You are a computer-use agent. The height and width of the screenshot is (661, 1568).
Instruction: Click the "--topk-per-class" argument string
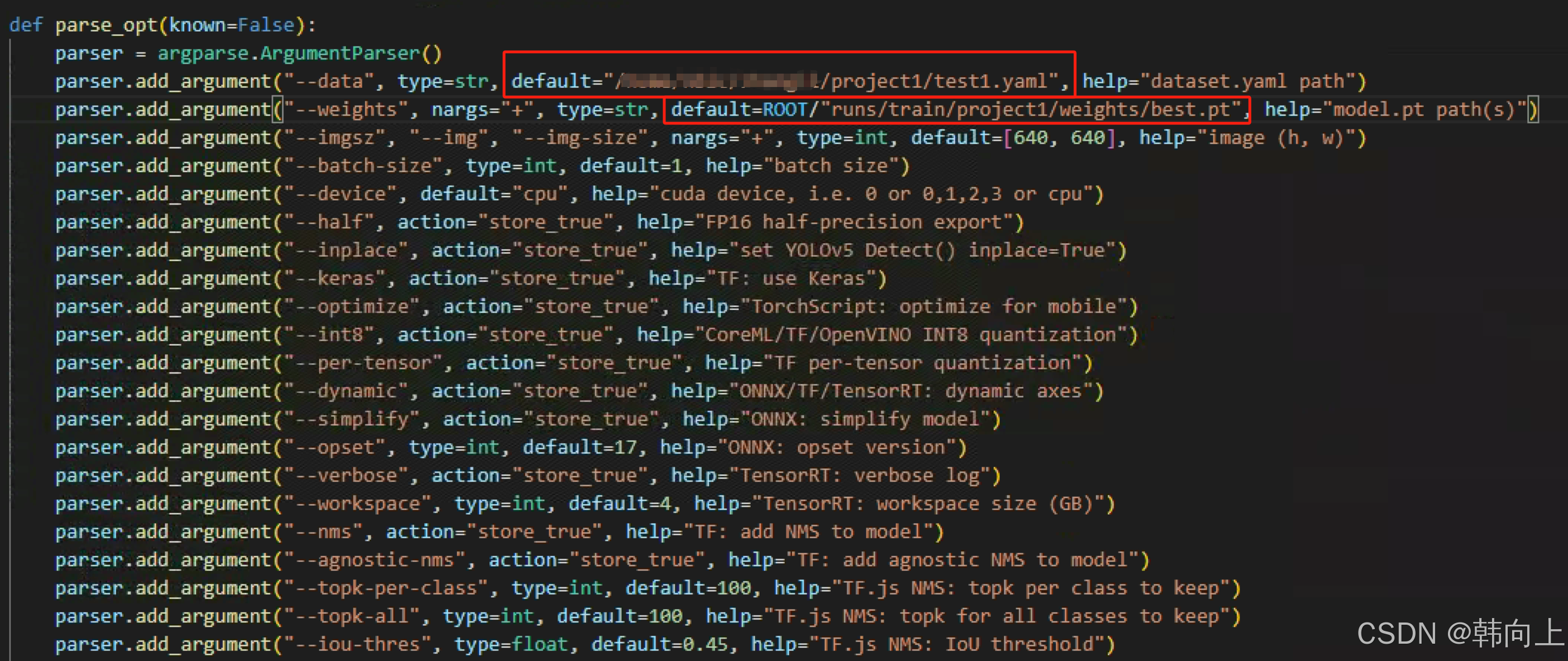coord(386,588)
